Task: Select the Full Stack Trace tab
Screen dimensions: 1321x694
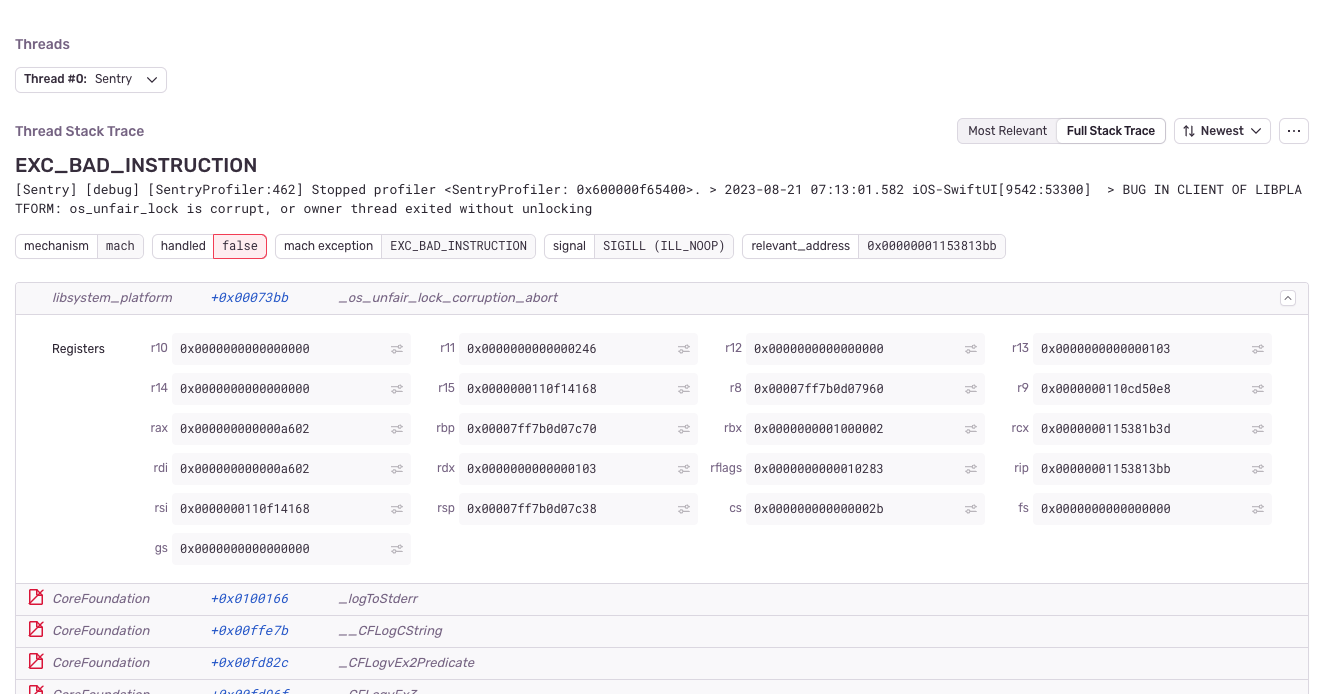Action: tap(1110, 130)
